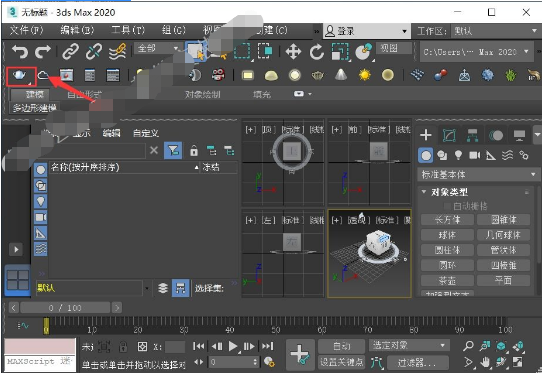Click the film camera icon in toolbar
The height and width of the screenshot is (375, 545).
point(218,75)
